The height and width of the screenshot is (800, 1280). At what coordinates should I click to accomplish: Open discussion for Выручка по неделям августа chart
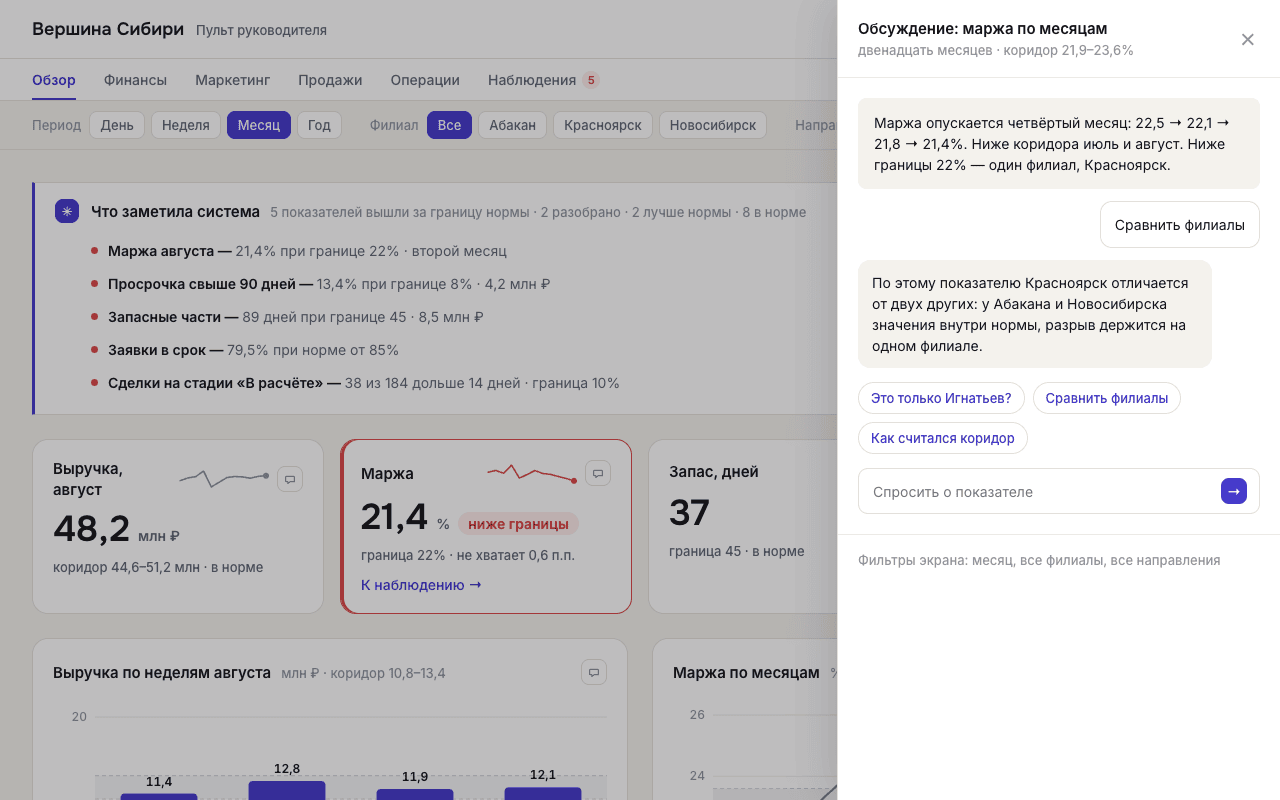[x=594, y=672]
